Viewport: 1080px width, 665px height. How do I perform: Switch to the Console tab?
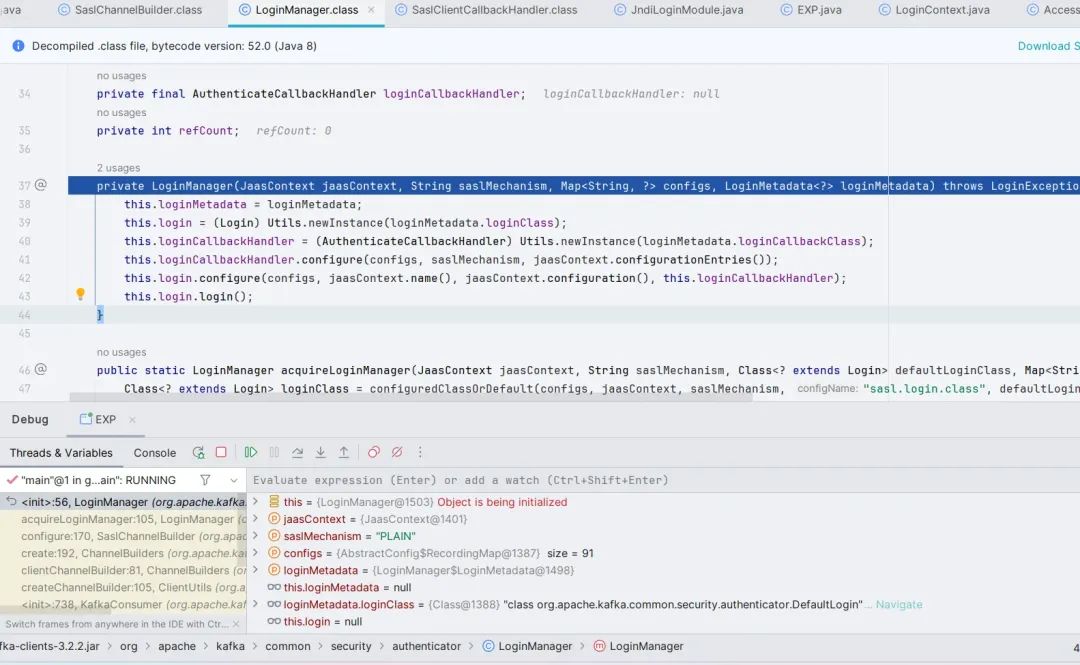pyautogui.click(x=154, y=453)
